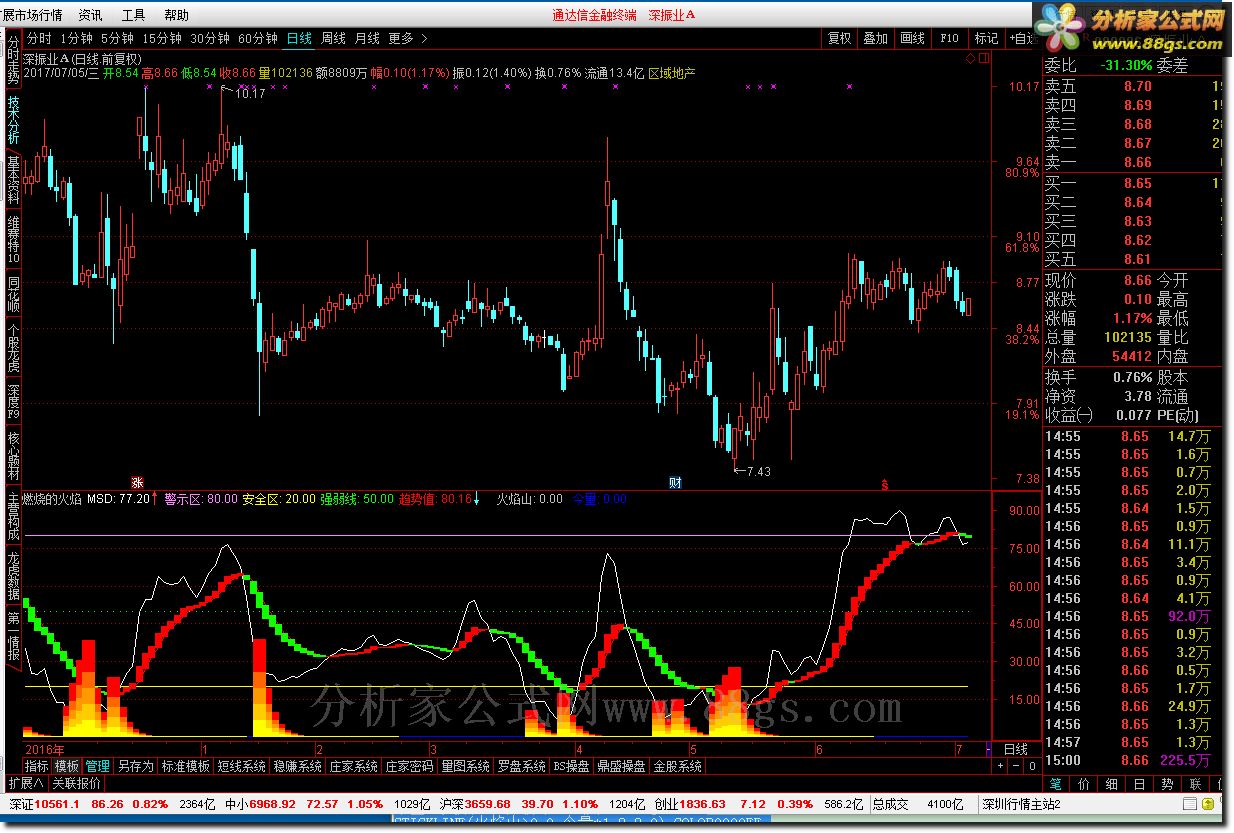Click the 0 reset icon by time axis
The image size is (1234, 833).
1032,766
